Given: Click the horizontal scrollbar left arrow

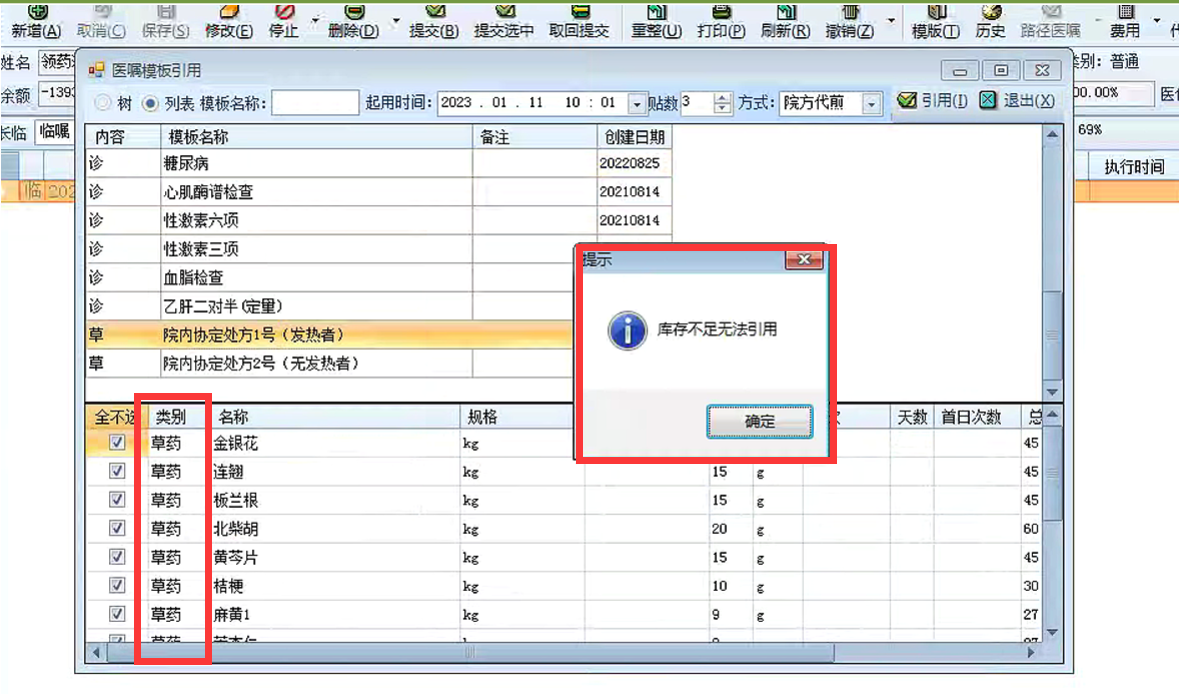Looking at the screenshot, I should click(95, 653).
